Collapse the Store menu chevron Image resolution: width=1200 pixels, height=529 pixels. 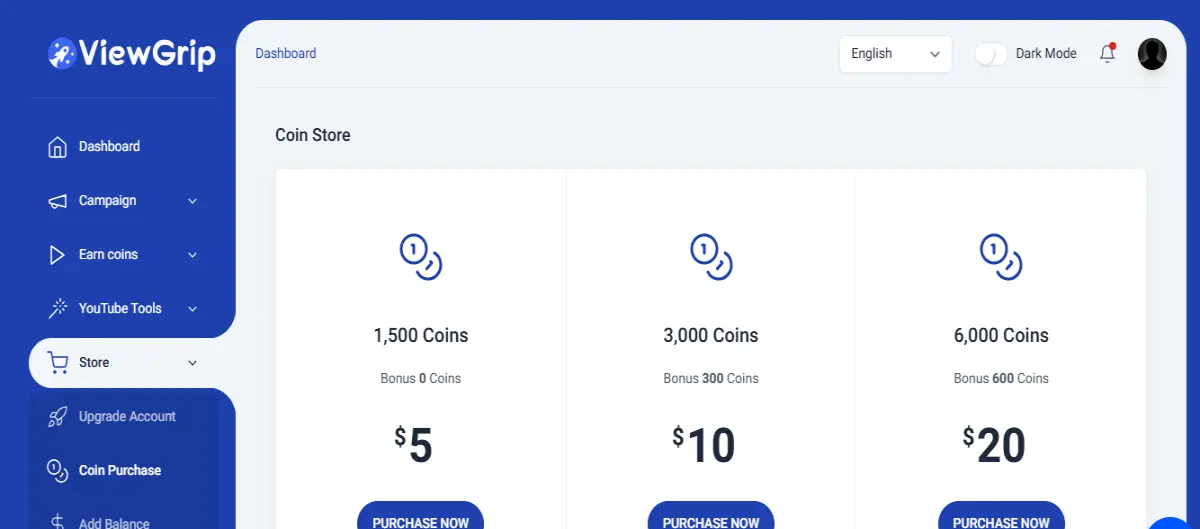click(193, 363)
